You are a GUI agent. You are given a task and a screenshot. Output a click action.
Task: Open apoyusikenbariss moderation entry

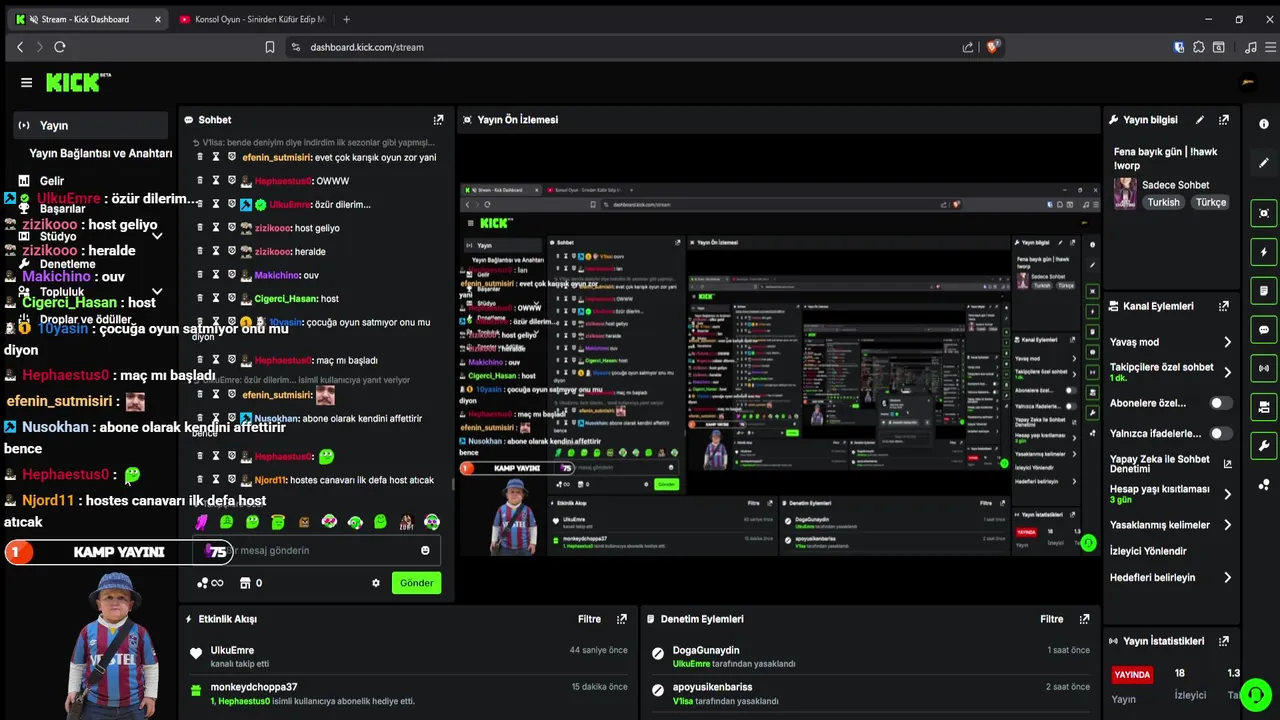[712, 687]
